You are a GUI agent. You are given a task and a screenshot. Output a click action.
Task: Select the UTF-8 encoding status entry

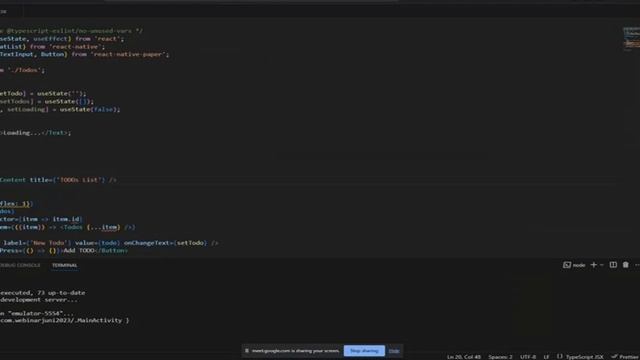point(528,357)
